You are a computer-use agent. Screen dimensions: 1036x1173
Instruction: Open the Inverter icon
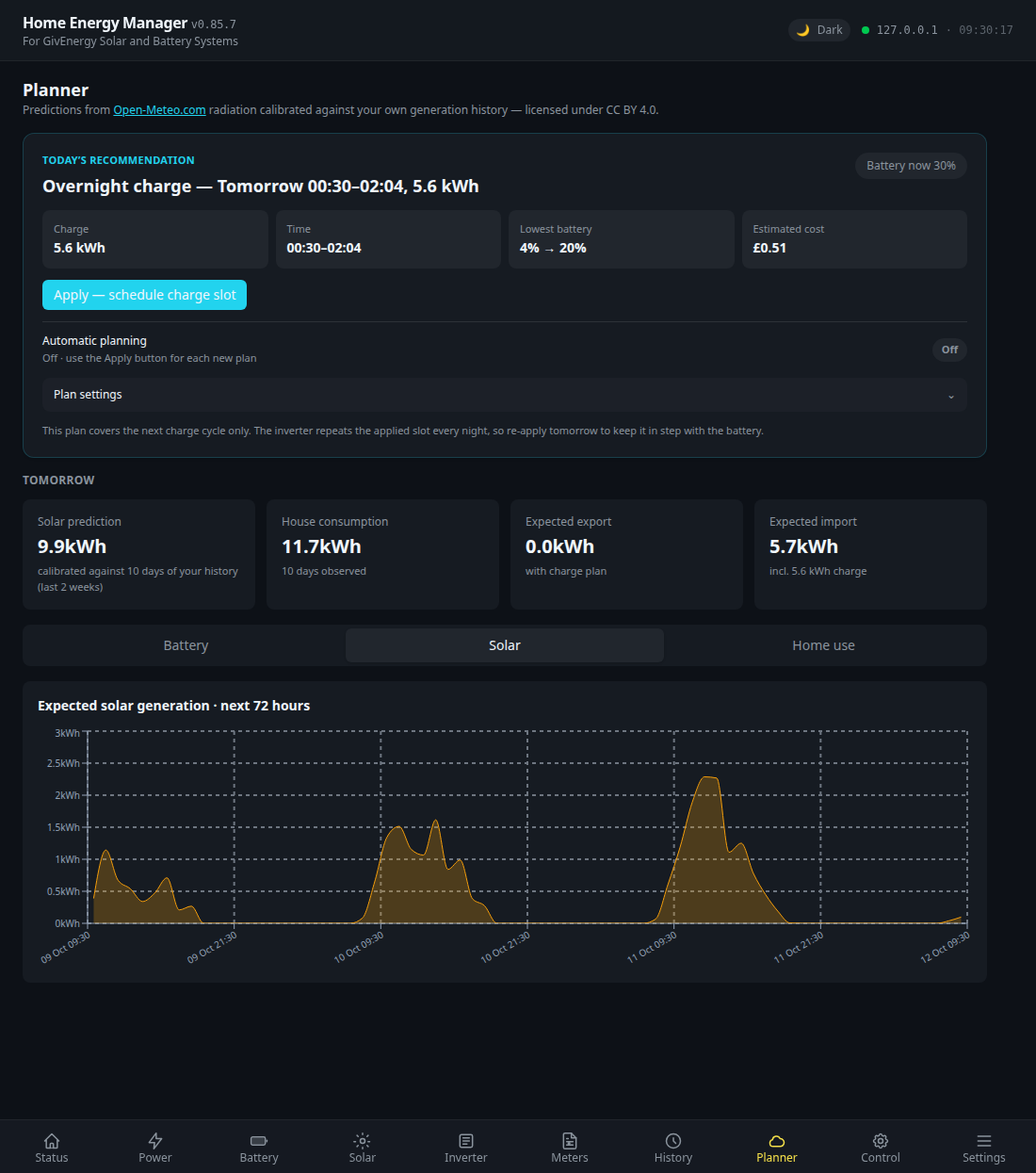tap(466, 1141)
